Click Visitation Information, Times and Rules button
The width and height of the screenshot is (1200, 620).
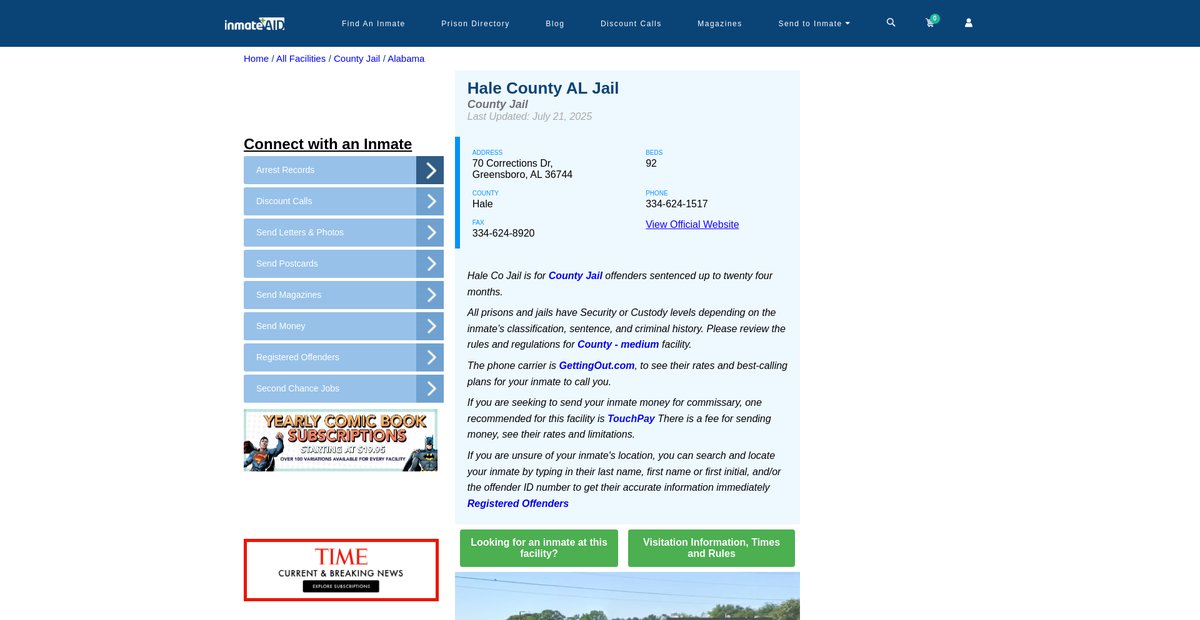point(711,548)
